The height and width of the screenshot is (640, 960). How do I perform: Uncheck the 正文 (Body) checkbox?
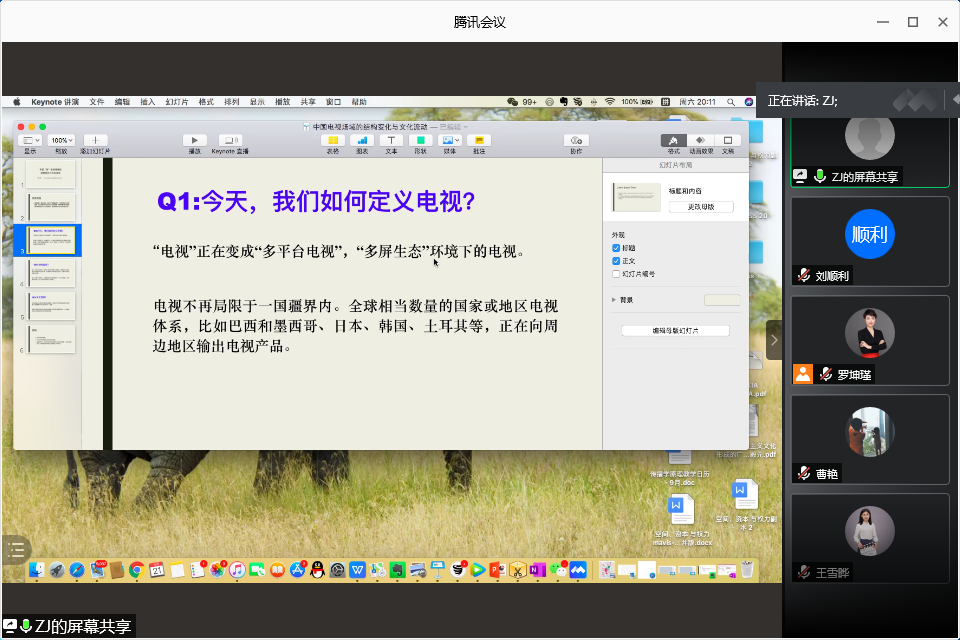click(616, 260)
